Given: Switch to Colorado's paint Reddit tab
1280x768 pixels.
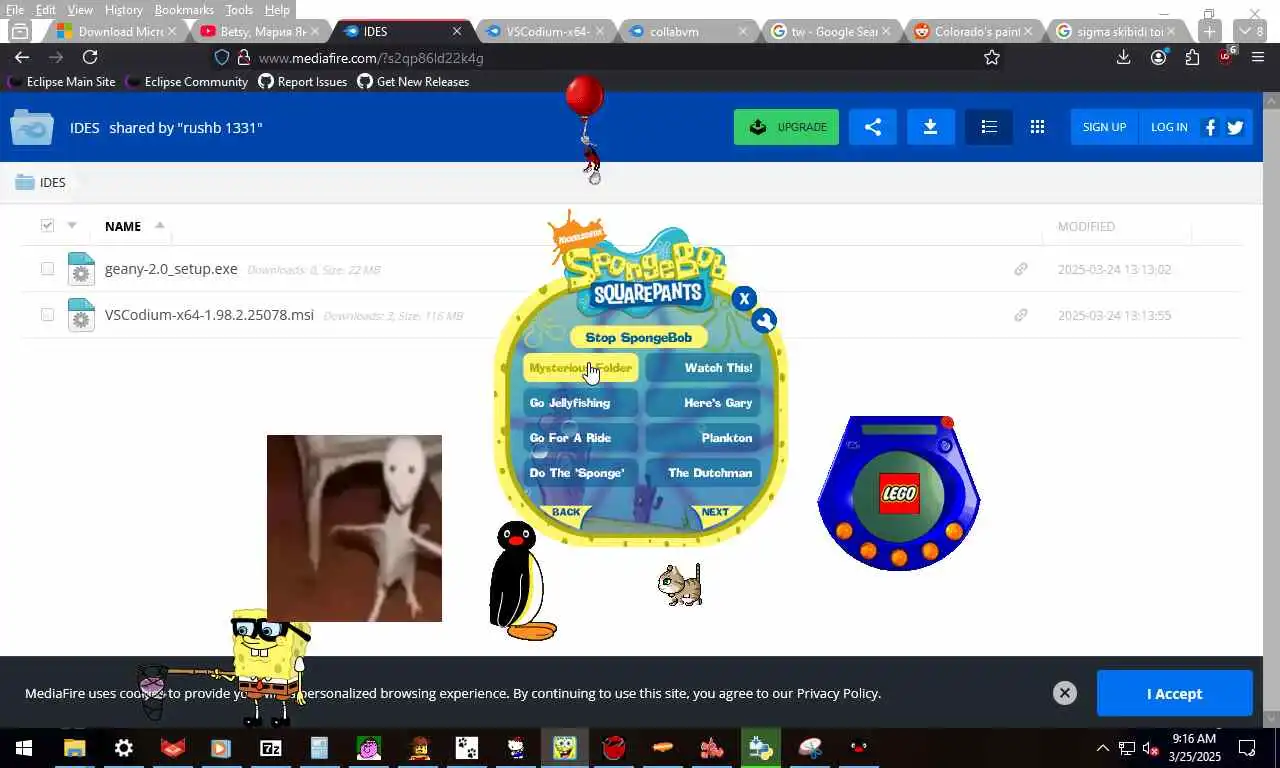Looking at the screenshot, I should point(975,31).
